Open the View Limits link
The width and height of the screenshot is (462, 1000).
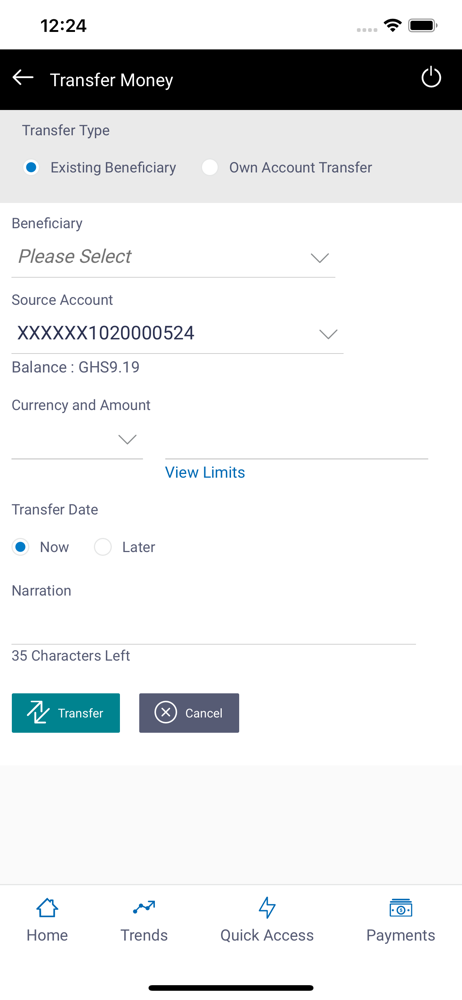(205, 473)
